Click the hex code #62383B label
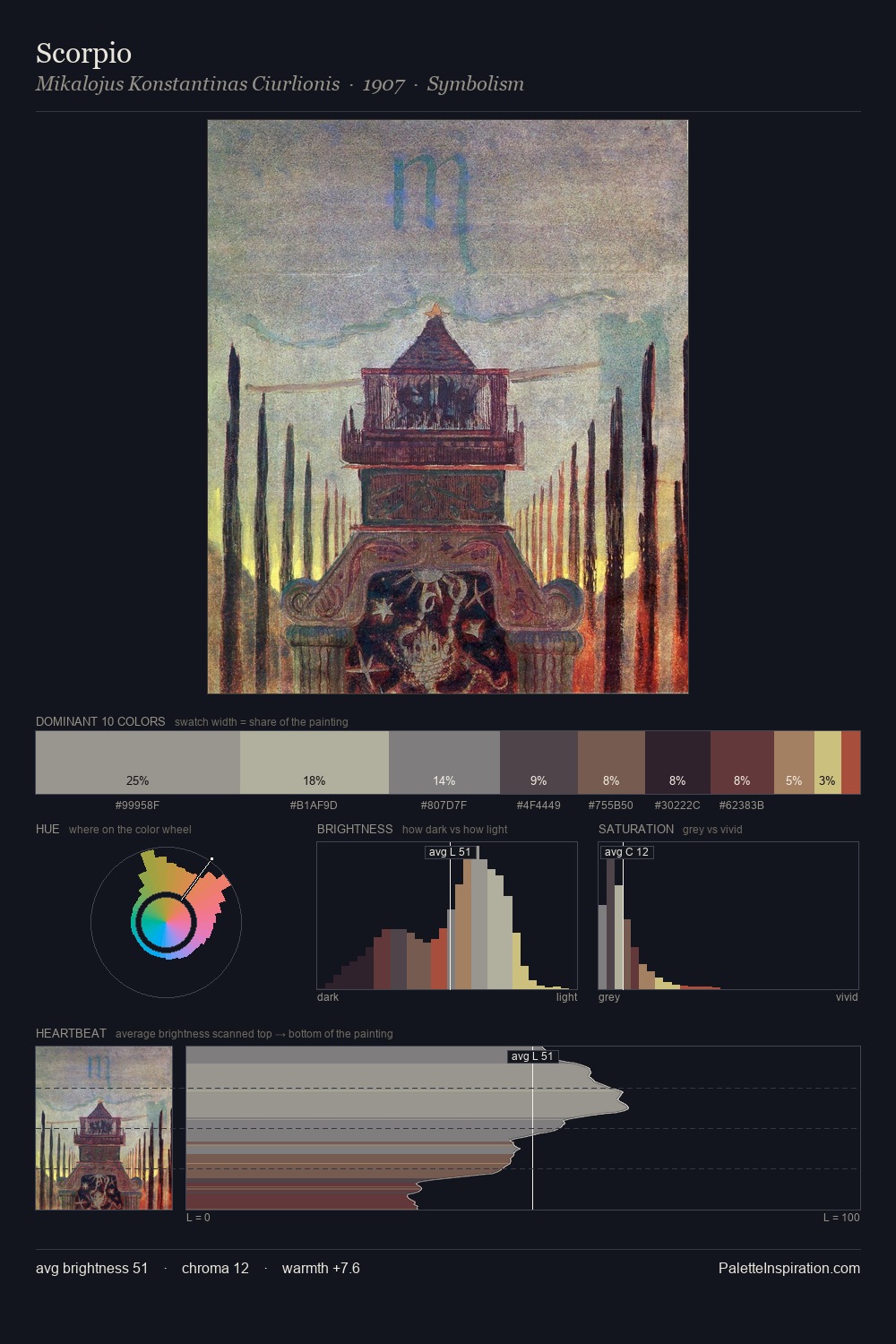Screen dimensions: 896x1344 coord(742,806)
